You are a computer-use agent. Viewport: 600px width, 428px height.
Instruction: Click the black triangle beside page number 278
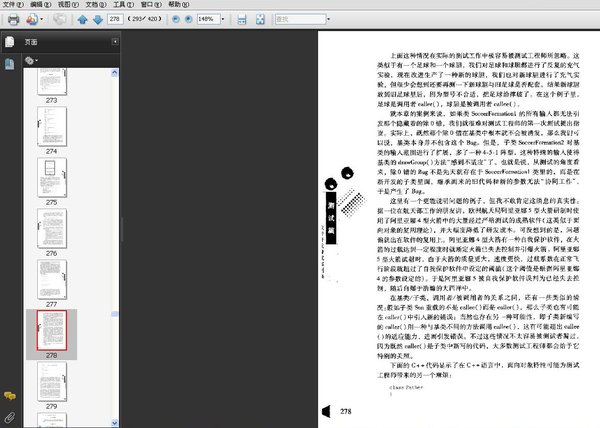tap(326, 412)
